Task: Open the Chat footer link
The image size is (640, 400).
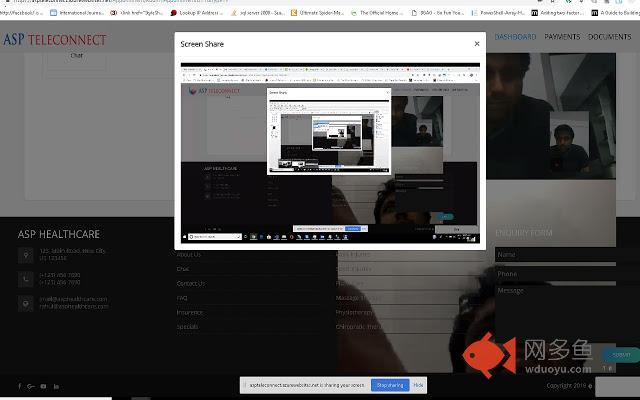Action: pos(183,269)
